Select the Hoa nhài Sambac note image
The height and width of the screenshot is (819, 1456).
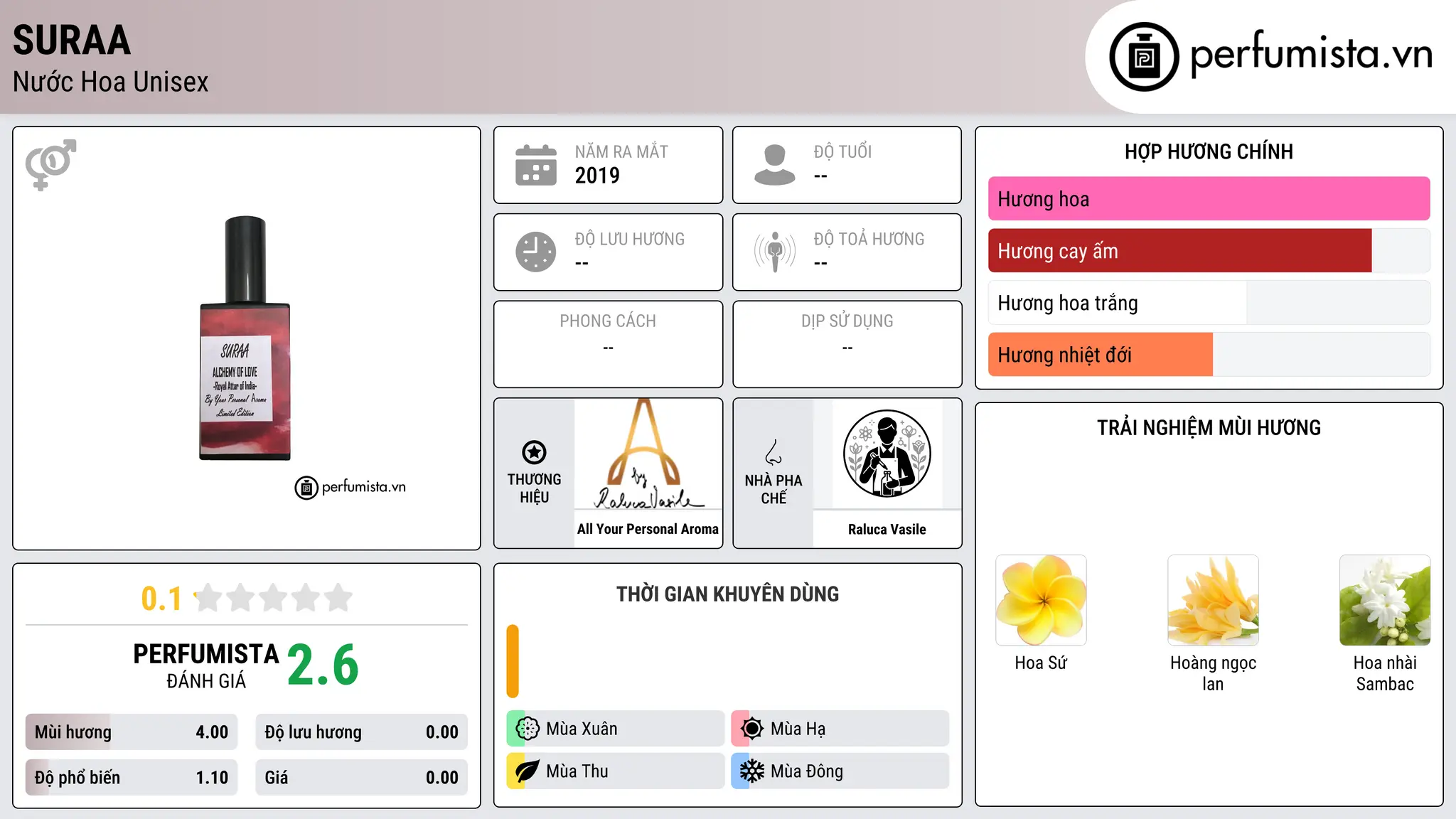pos(1385,600)
